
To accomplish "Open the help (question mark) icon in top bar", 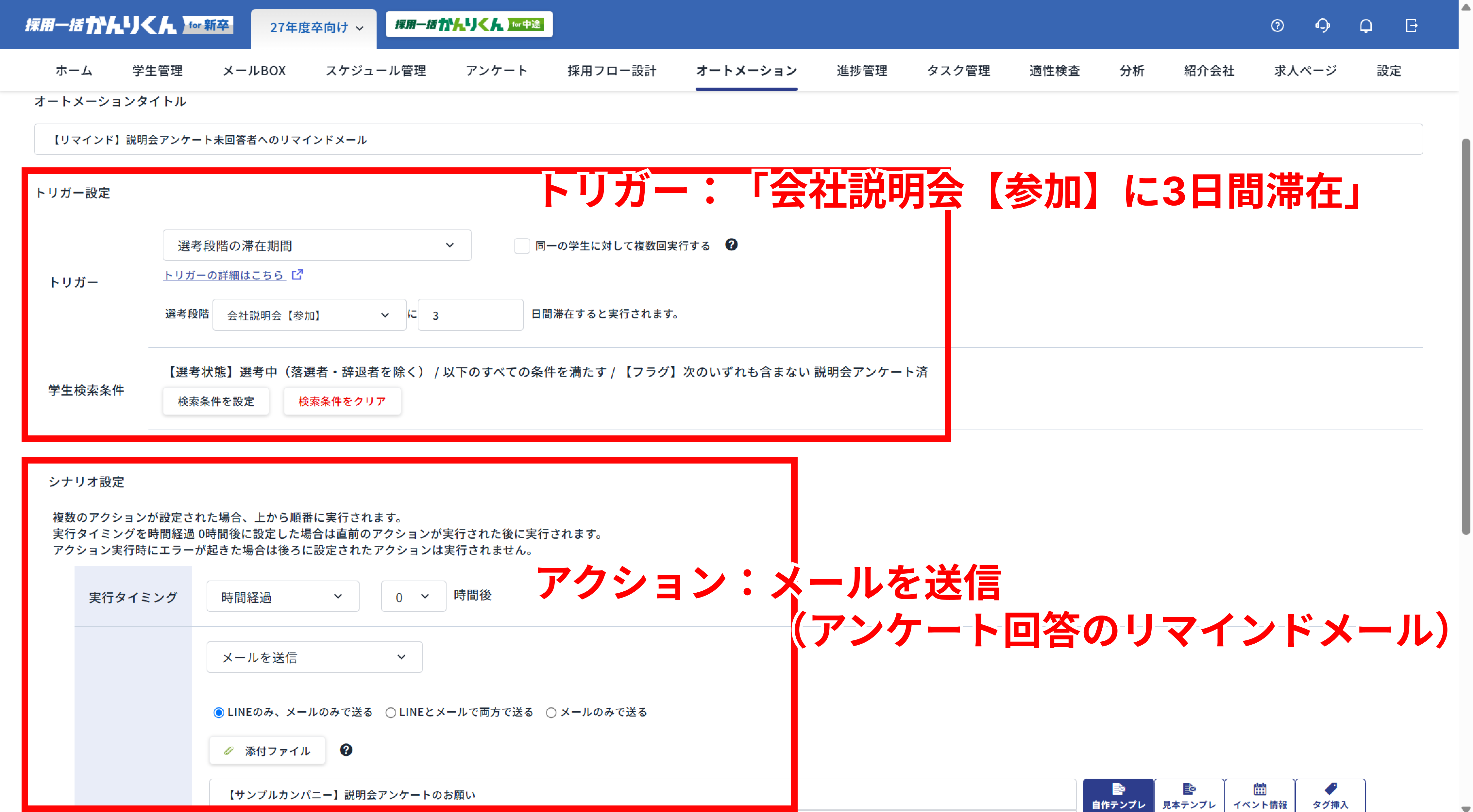I will (1278, 25).
